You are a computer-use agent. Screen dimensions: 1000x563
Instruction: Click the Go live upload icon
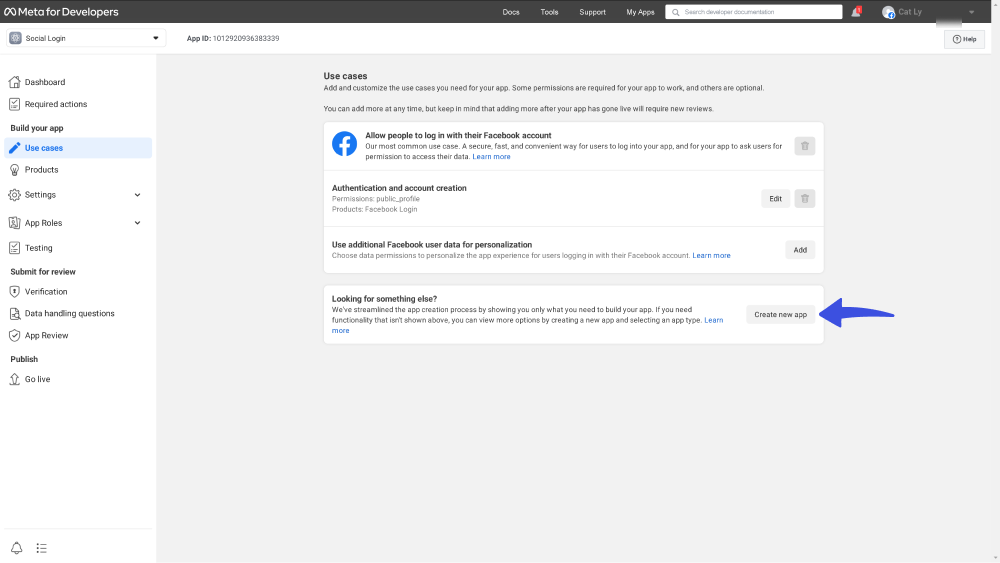pos(15,379)
